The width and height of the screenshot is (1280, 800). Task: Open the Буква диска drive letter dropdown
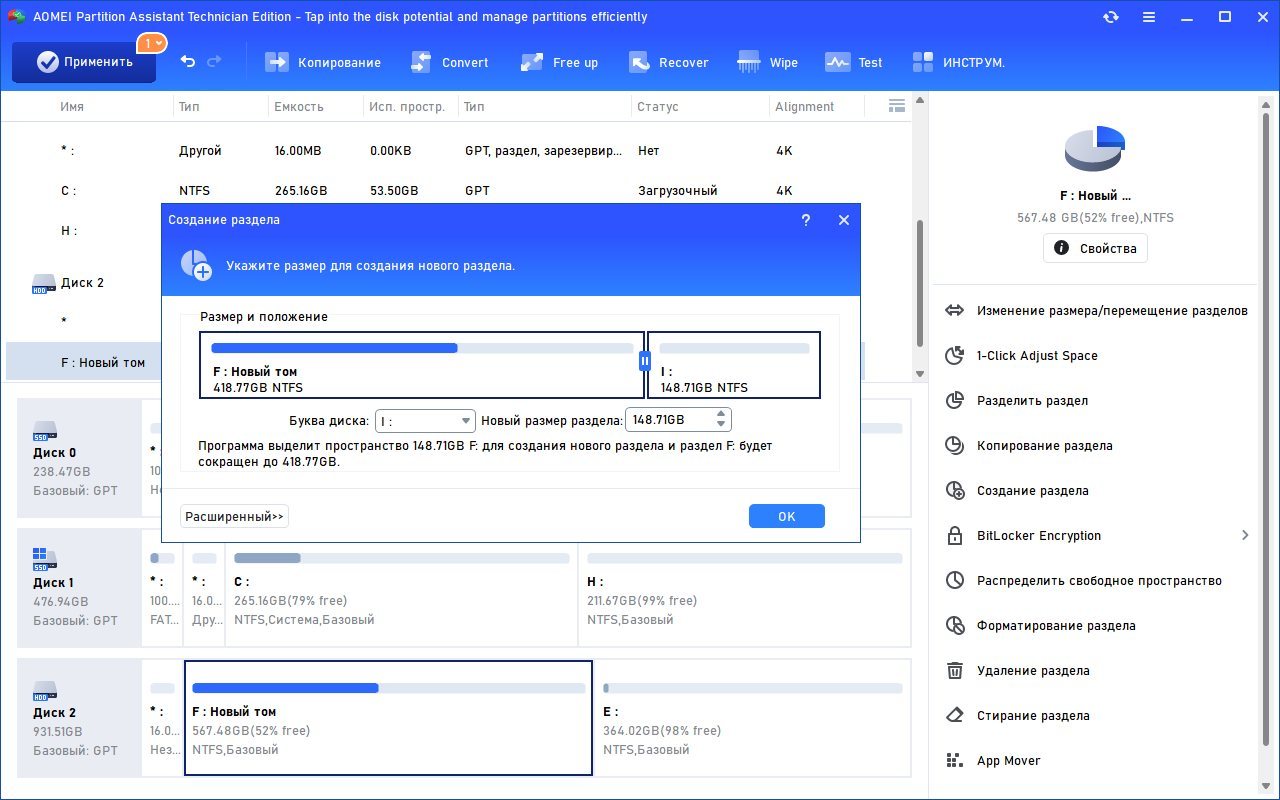click(x=426, y=420)
